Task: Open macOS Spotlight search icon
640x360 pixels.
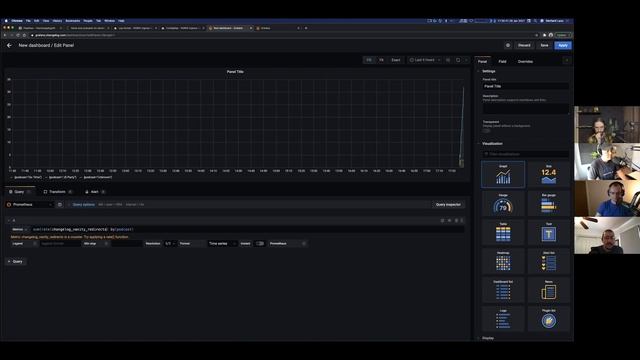Action: (535, 20)
